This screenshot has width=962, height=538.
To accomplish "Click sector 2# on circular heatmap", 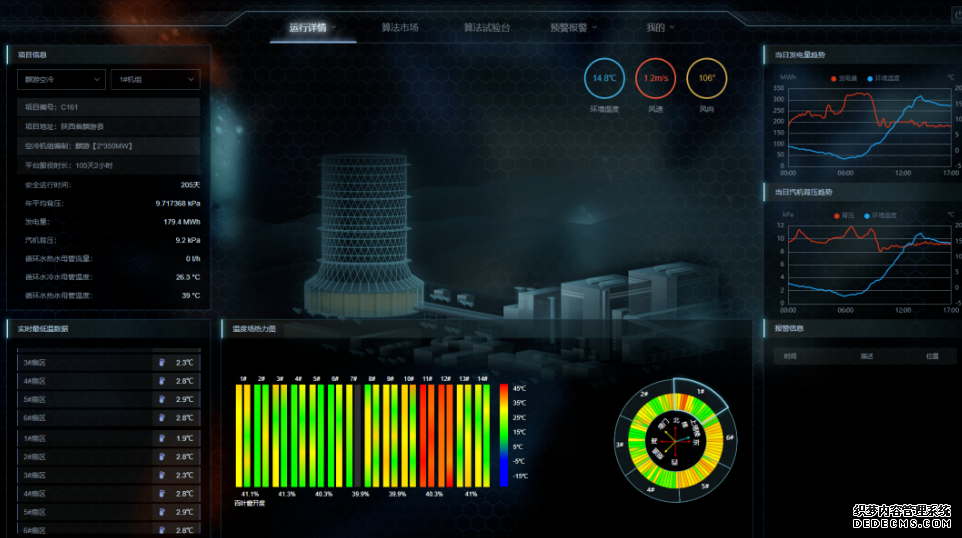I will (x=644, y=394).
